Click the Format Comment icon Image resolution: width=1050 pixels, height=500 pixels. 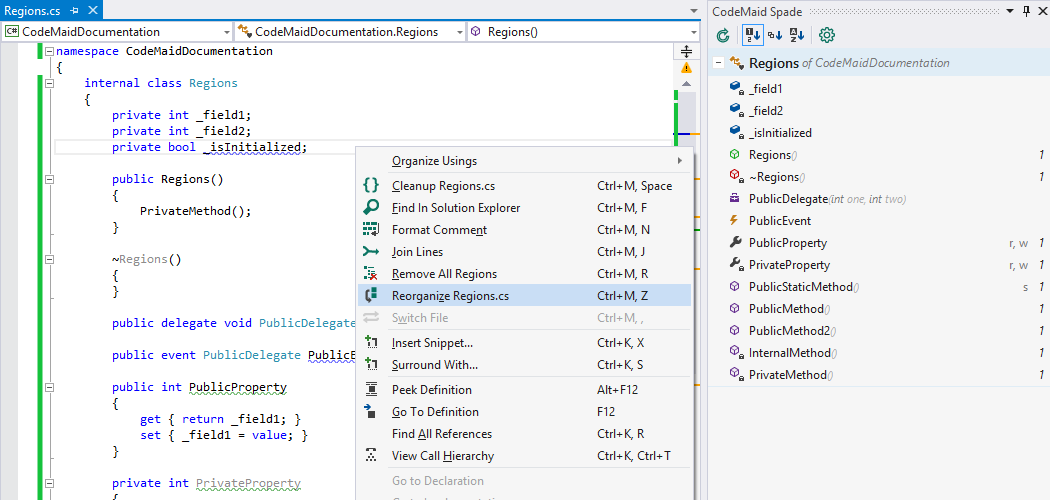click(371, 230)
